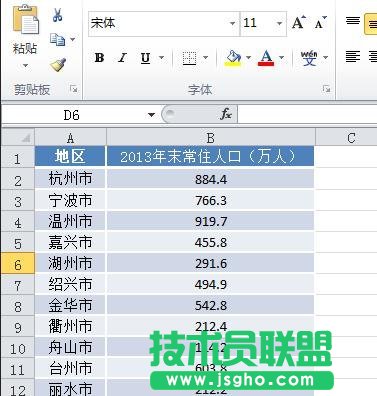Image resolution: width=377 pixels, height=396 pixels.
Task: Click the Select All corner triangle
Action: tap(17, 137)
